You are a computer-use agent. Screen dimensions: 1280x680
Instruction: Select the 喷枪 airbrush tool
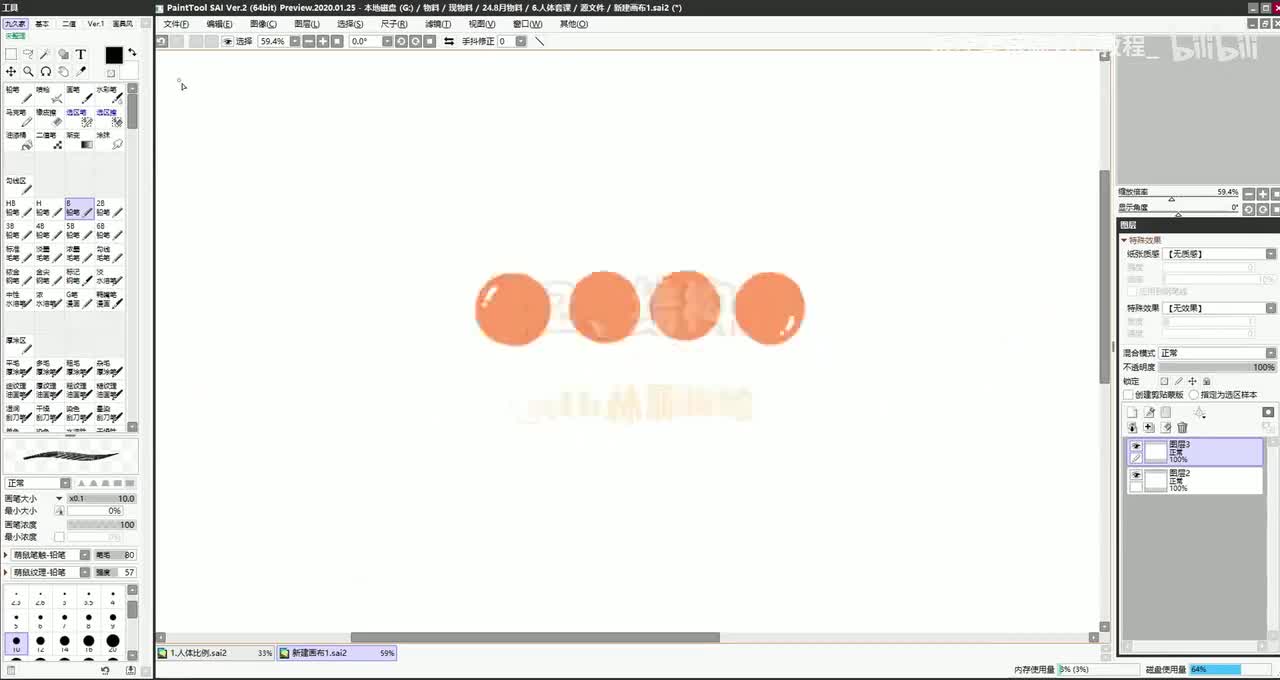[x=49, y=95]
